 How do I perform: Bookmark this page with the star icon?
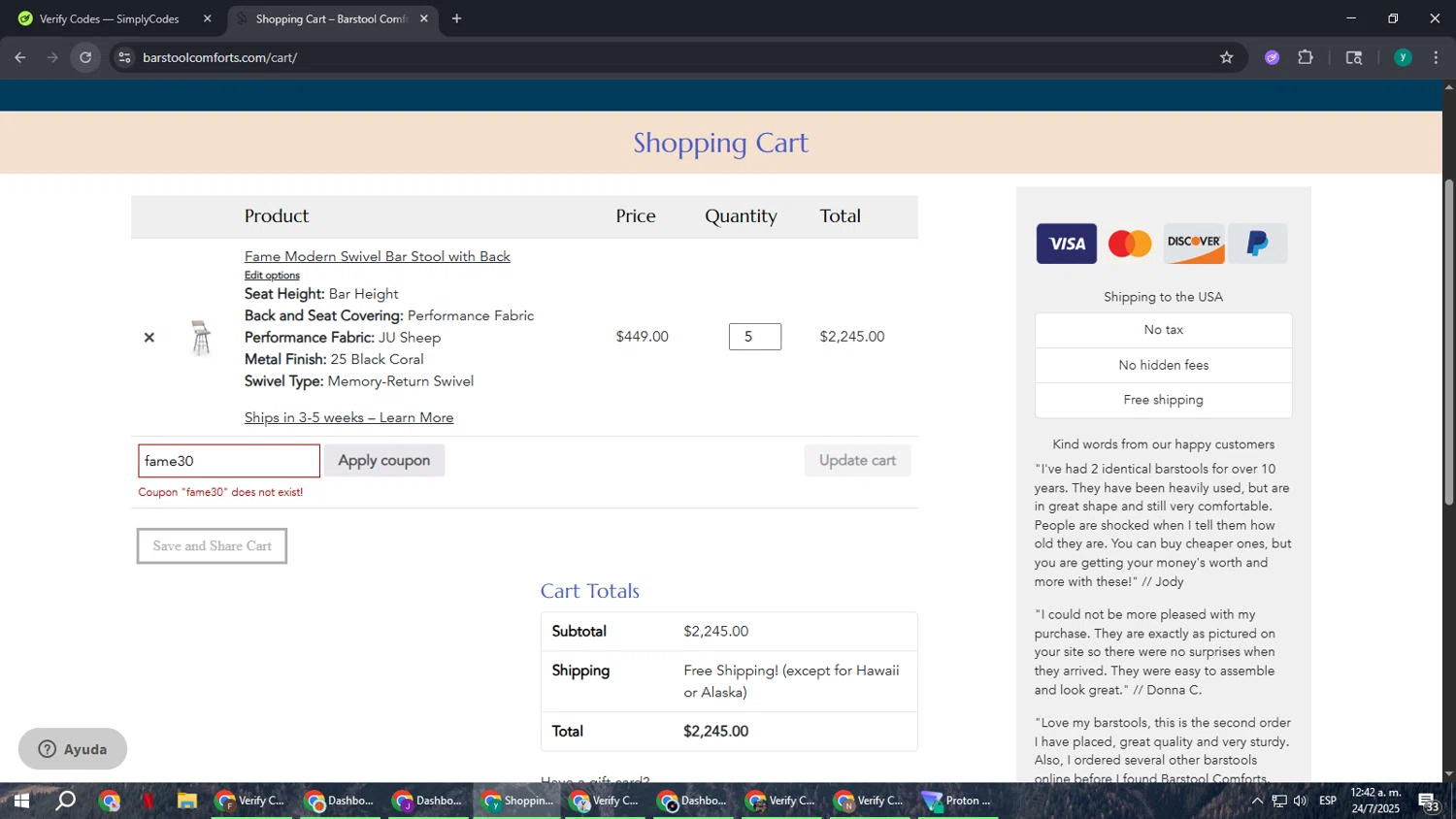click(1227, 58)
